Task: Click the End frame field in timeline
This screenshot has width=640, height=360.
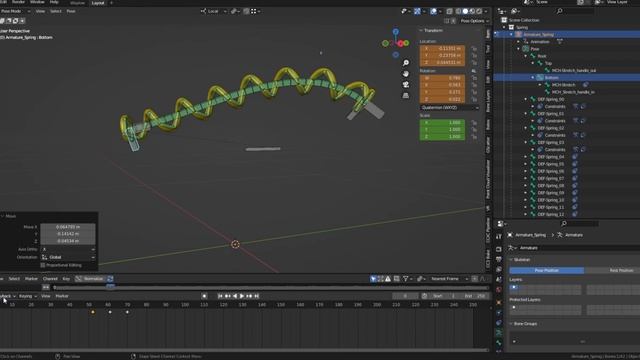Action: tap(475, 296)
